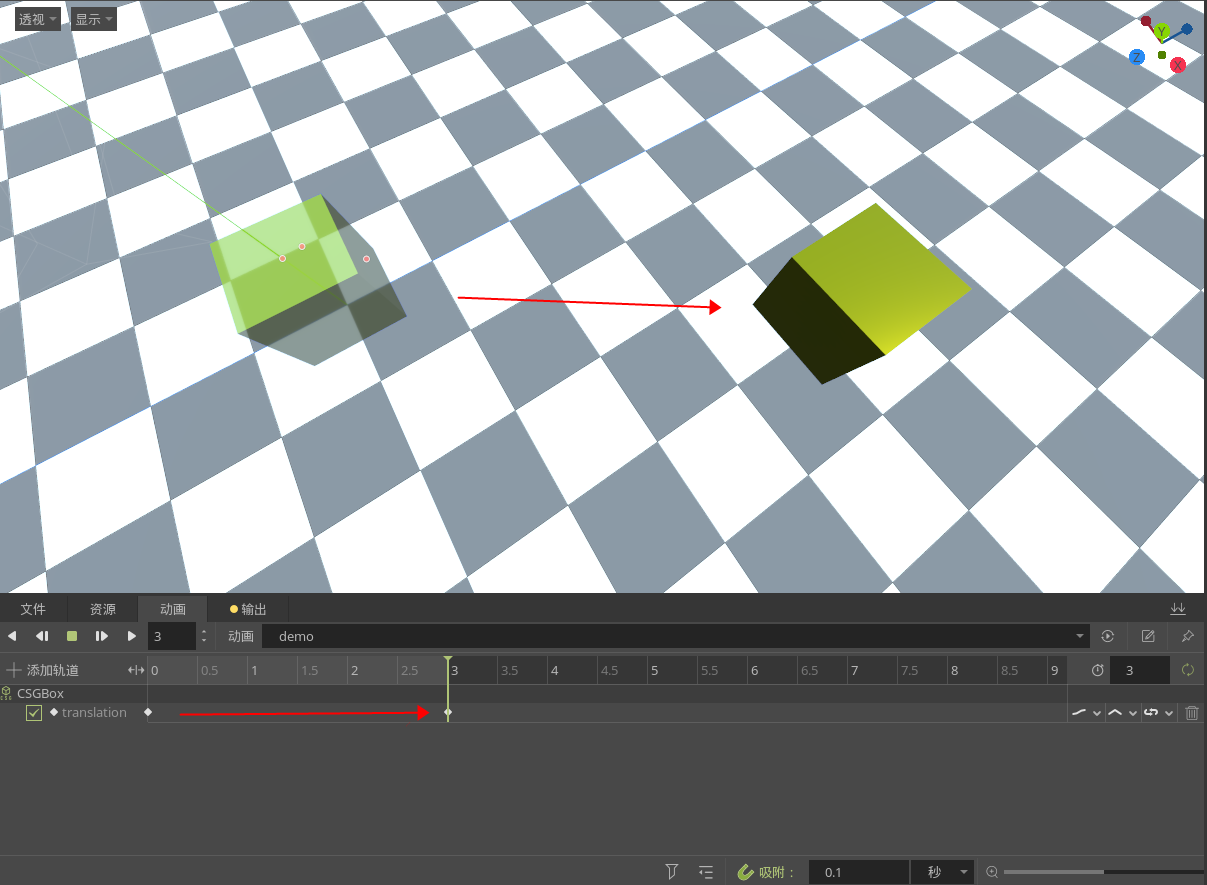The width and height of the screenshot is (1207, 885).
Task: Switch to the 动画 tab
Action: click(x=173, y=609)
